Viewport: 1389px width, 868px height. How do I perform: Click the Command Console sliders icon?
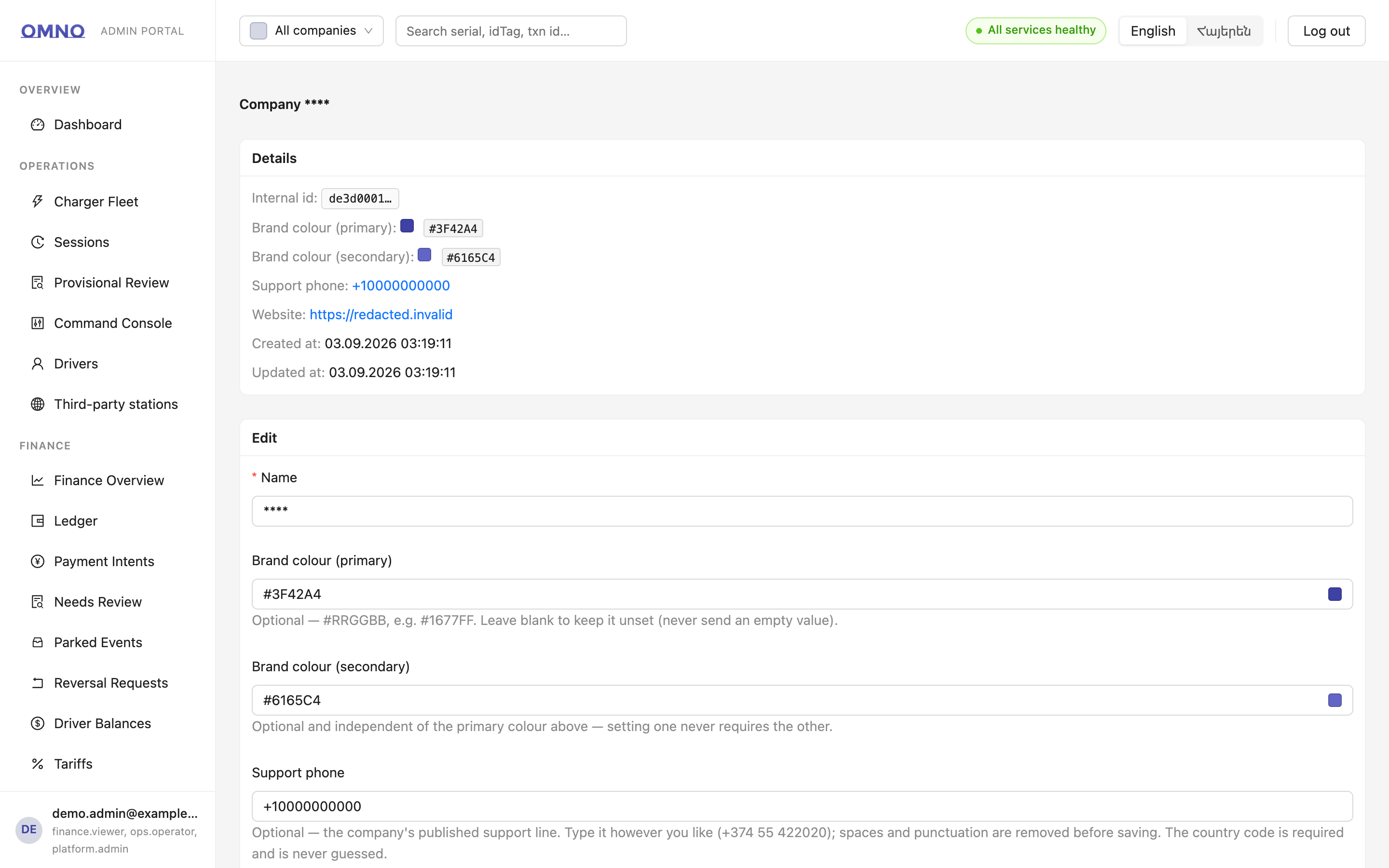pos(38,323)
